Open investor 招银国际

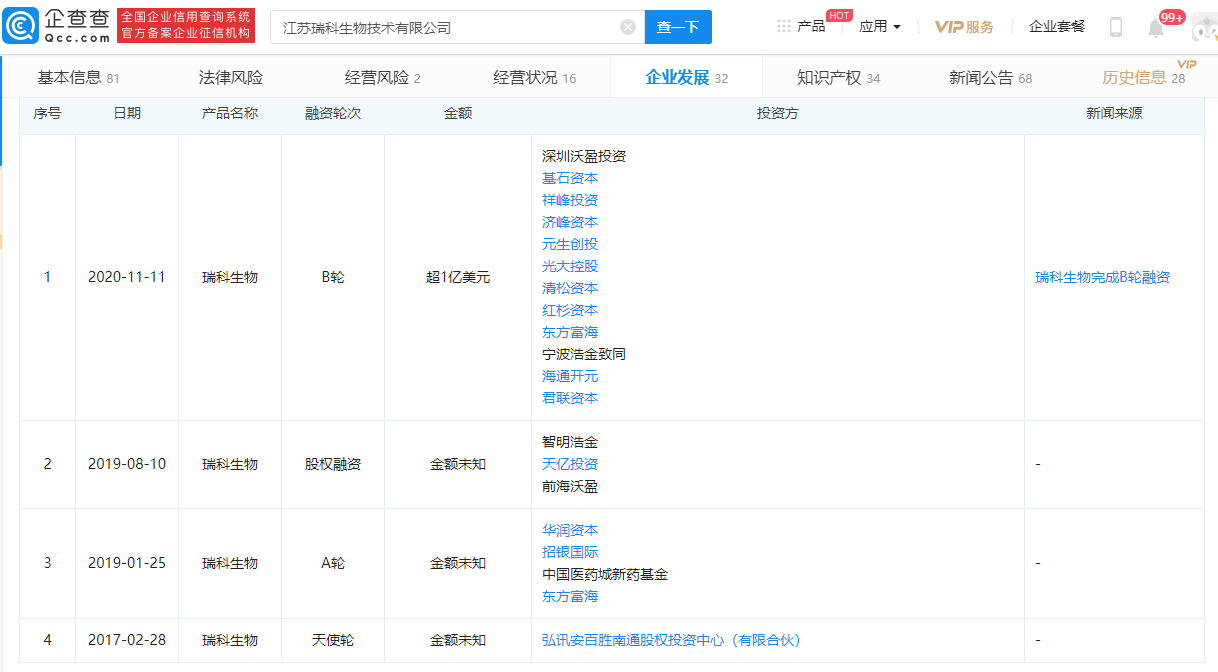point(570,552)
